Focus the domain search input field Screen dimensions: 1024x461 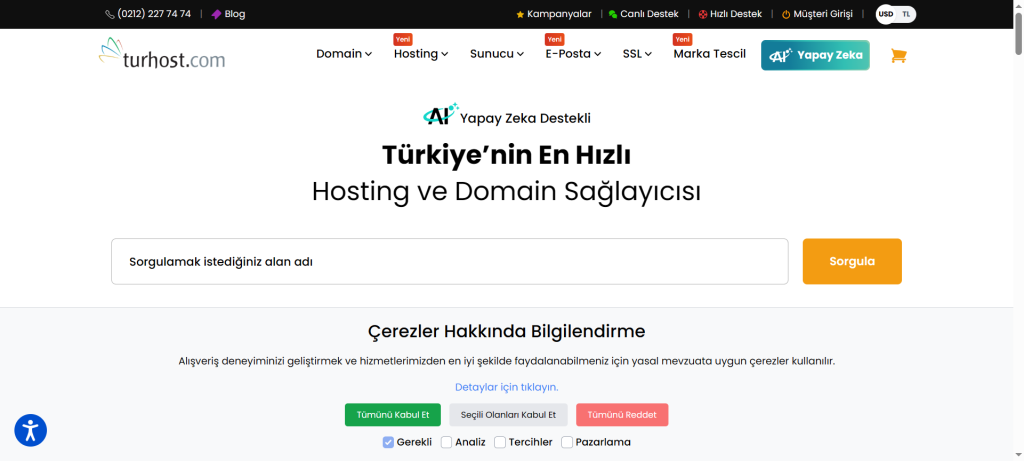(x=449, y=261)
